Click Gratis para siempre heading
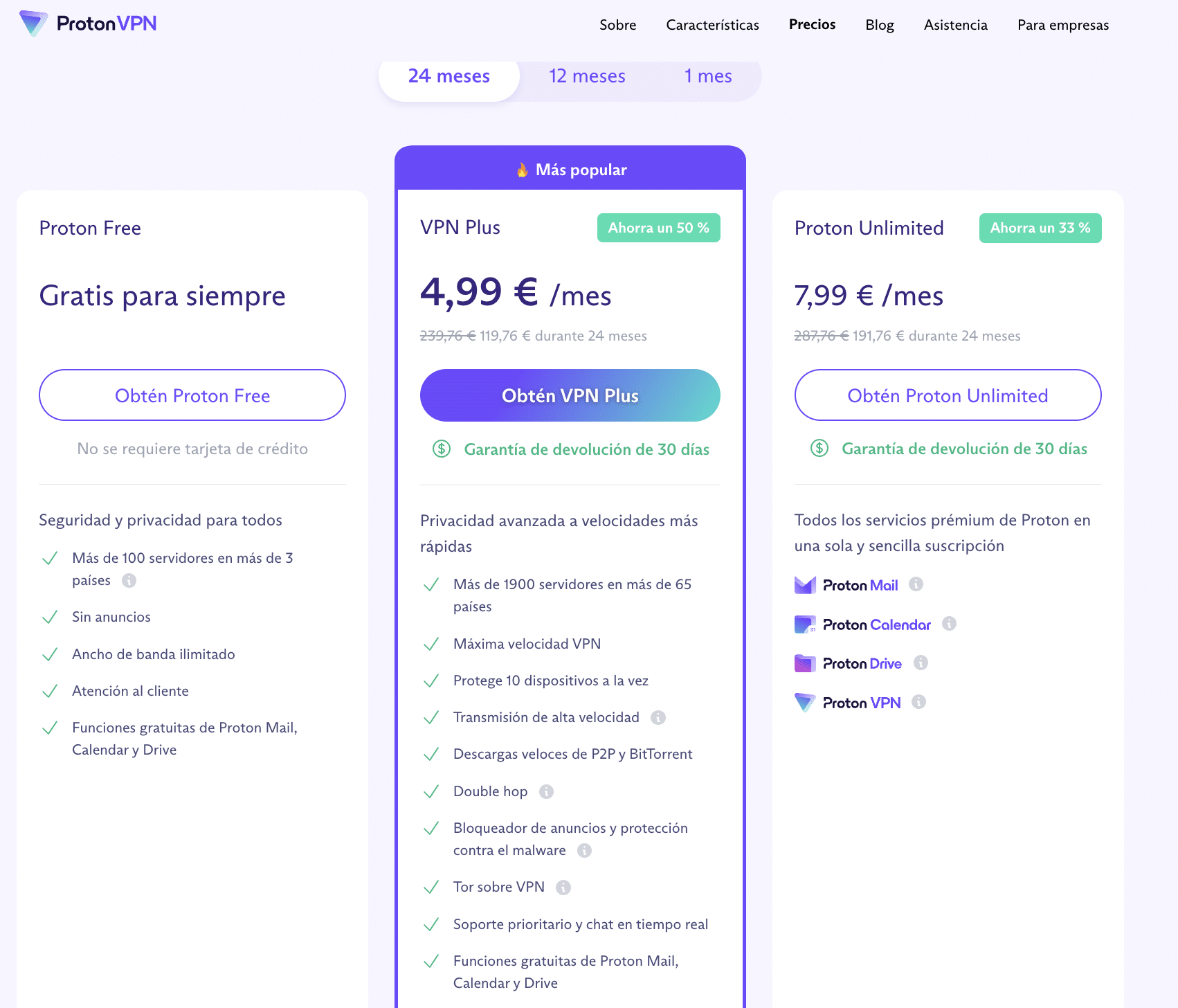The image size is (1178, 1008). (x=163, y=296)
